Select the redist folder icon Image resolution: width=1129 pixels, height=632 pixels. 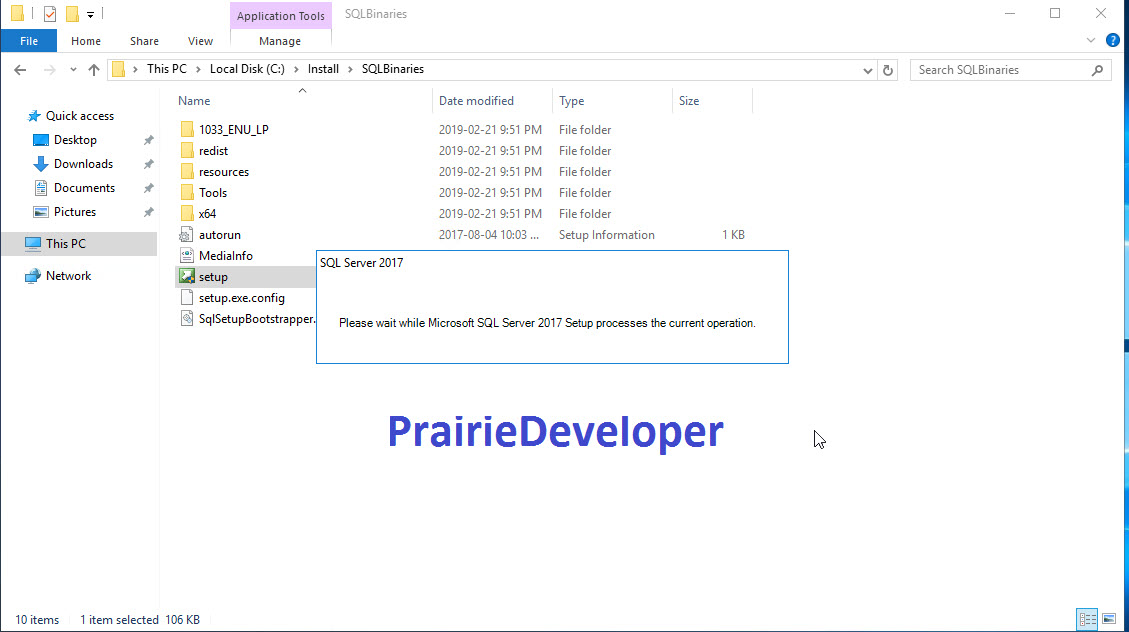click(187, 150)
